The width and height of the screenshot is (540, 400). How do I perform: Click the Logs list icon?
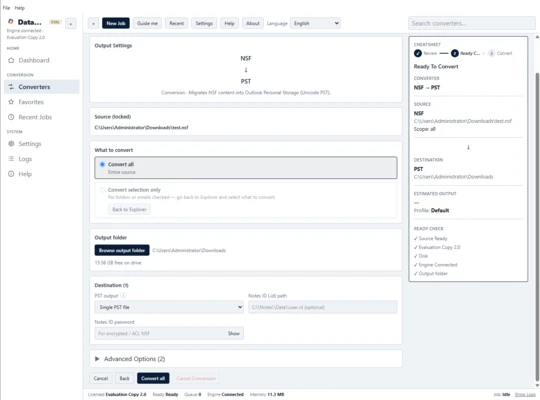(x=11, y=159)
